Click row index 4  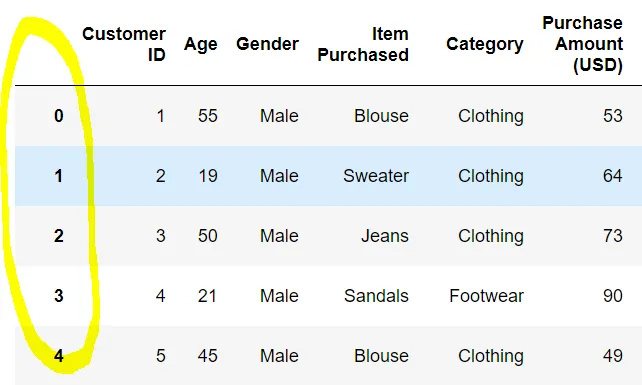pyautogui.click(x=59, y=356)
